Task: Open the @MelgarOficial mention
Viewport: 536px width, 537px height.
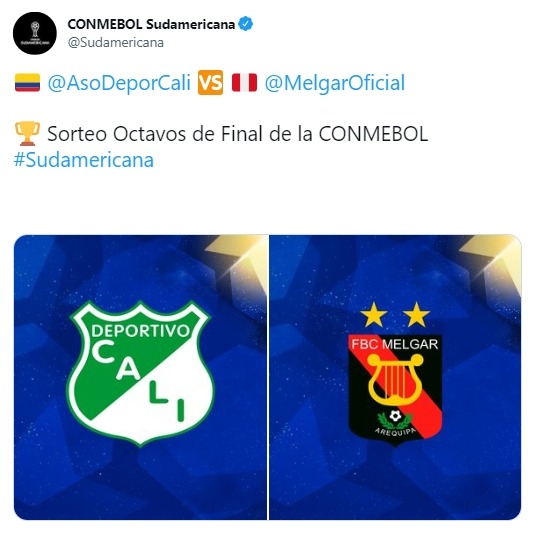Action: tap(335, 83)
